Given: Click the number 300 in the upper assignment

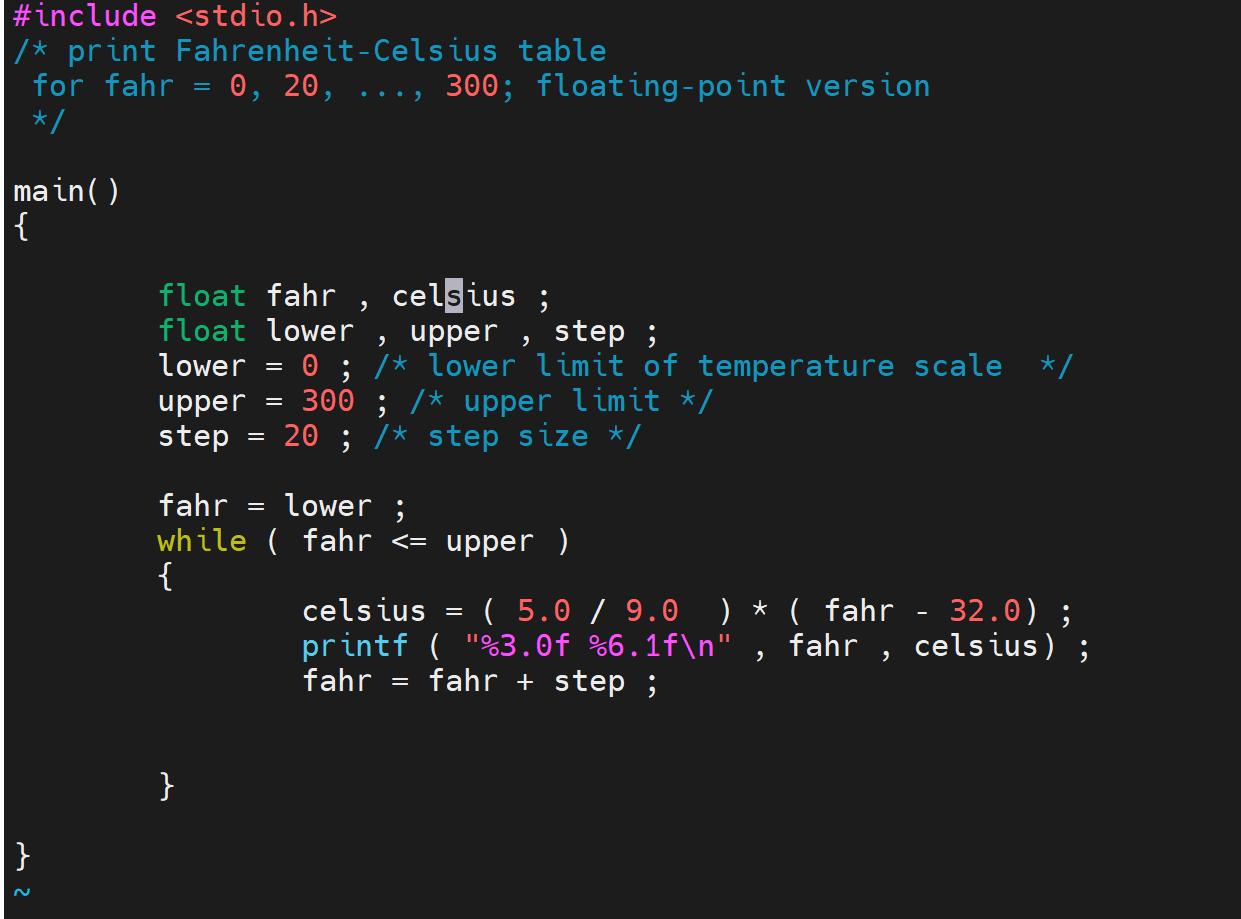Looking at the screenshot, I should tap(328, 401).
